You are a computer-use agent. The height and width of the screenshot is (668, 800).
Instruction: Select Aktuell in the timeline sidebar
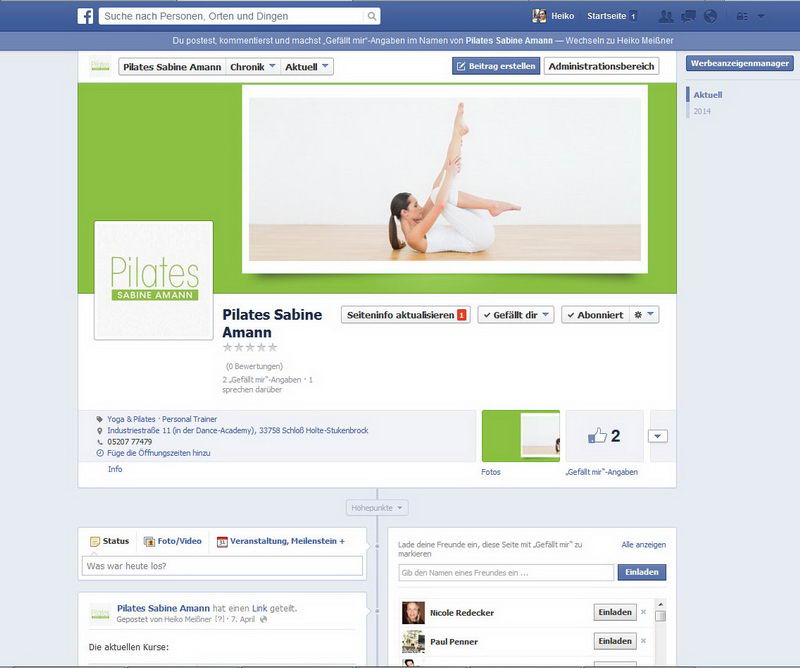[x=708, y=95]
